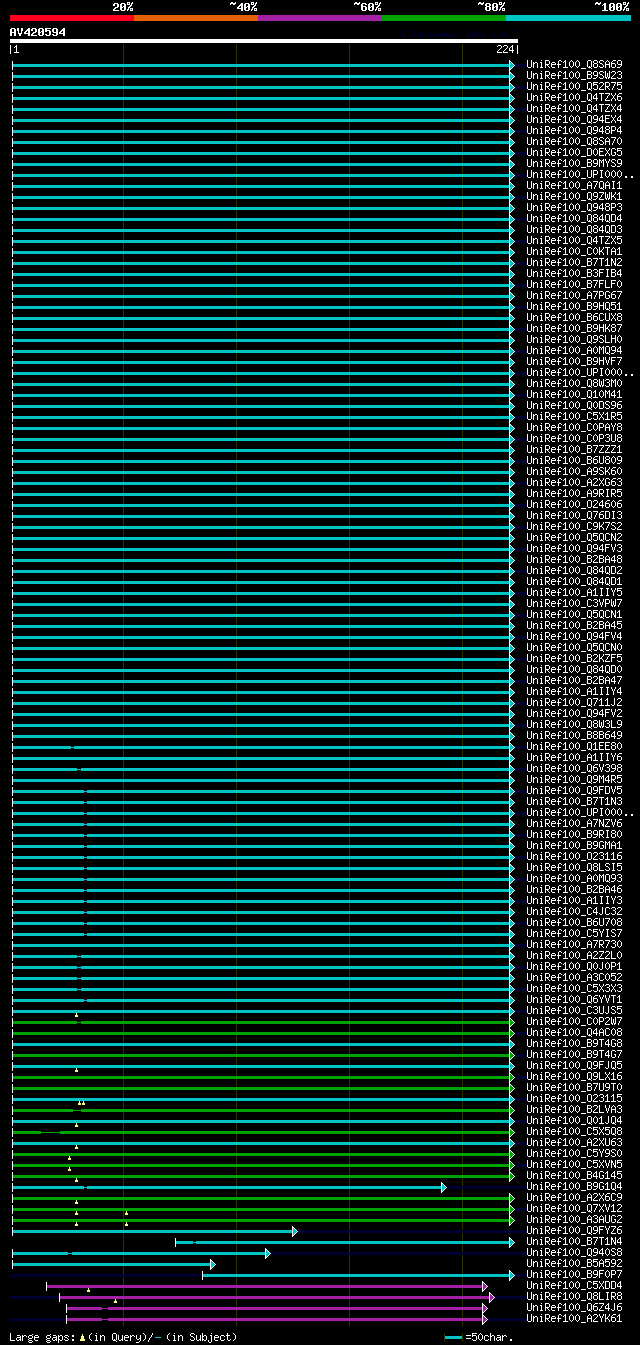Select the UniRef100_C0KTA1 label
The width and height of the screenshot is (640, 1345).
click(574, 251)
